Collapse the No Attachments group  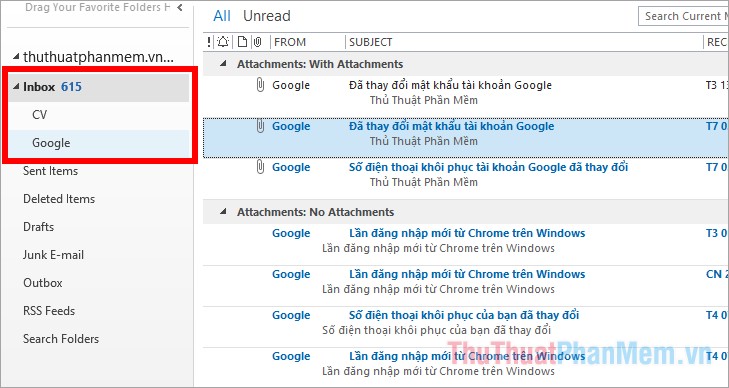[224, 211]
